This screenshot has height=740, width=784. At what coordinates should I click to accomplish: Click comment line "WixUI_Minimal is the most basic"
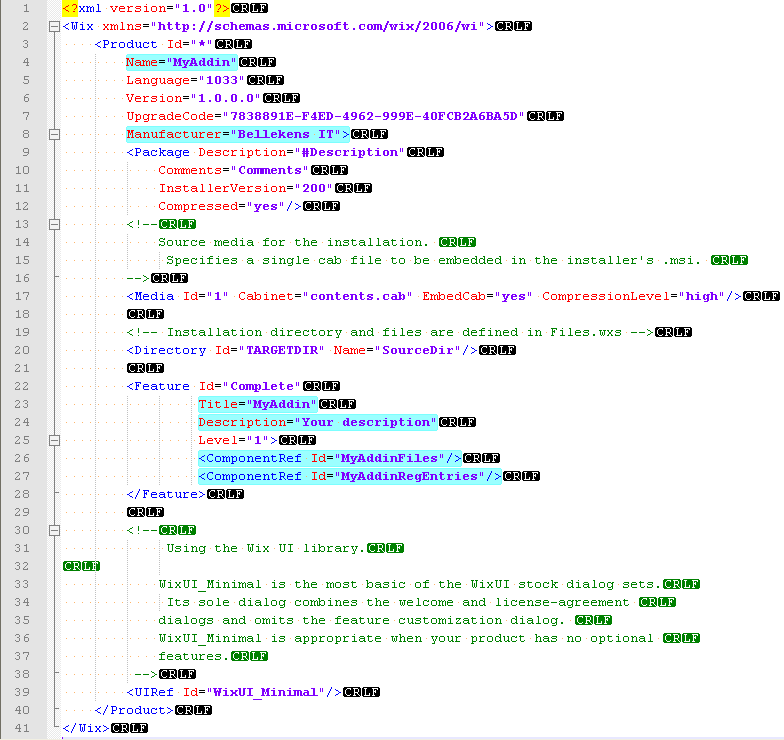[x=410, y=584]
